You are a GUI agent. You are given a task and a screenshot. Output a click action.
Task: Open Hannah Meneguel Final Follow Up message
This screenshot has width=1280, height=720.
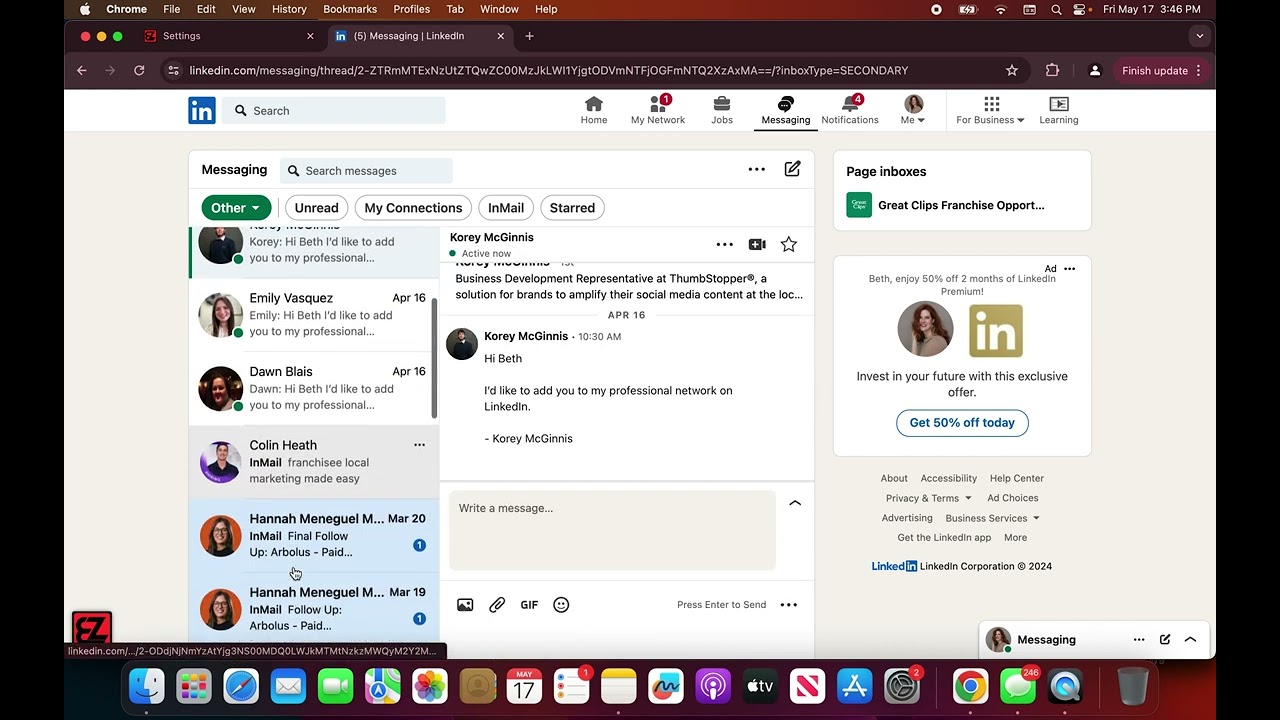314,536
